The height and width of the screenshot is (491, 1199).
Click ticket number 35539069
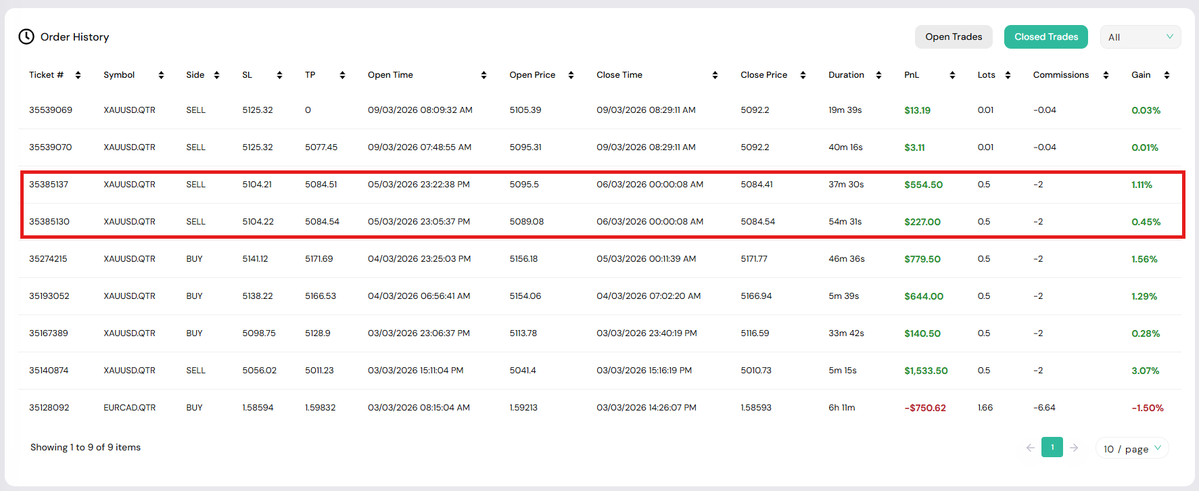50,110
